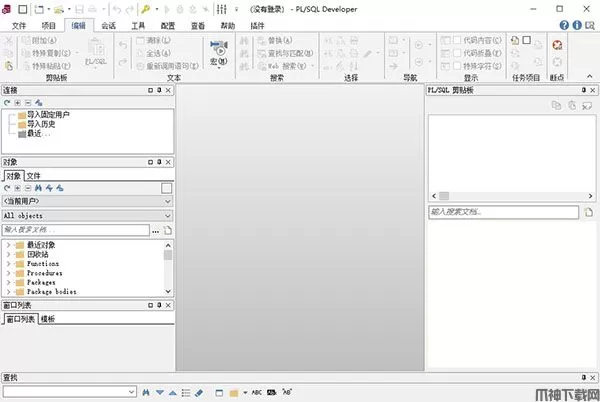Click the binoculars find icon in search bar
This screenshot has width=600, height=402.
click(x=146, y=391)
